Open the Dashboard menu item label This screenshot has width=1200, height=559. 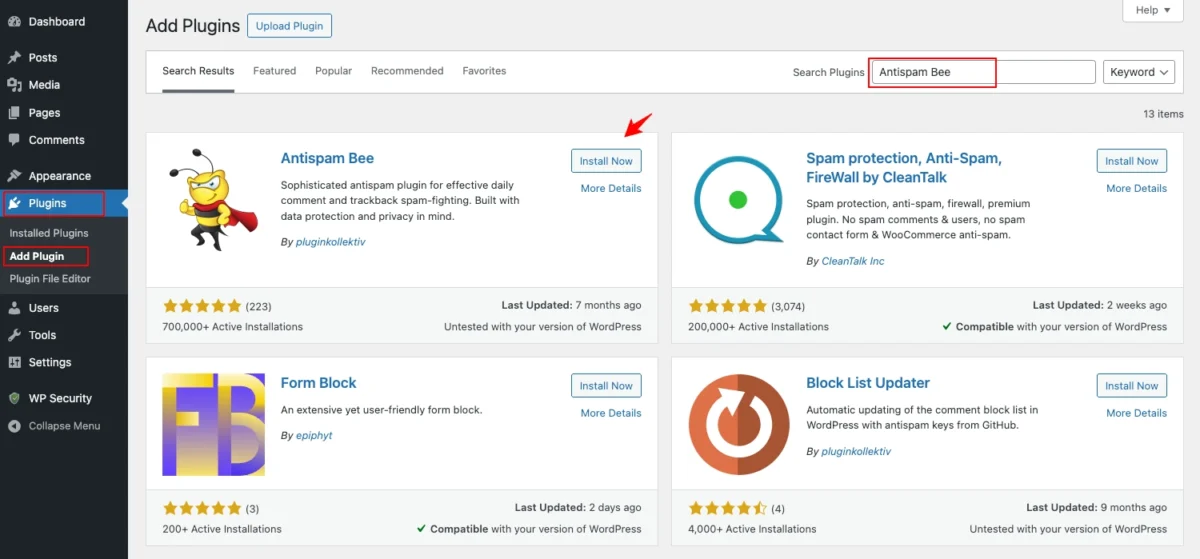click(x=57, y=21)
